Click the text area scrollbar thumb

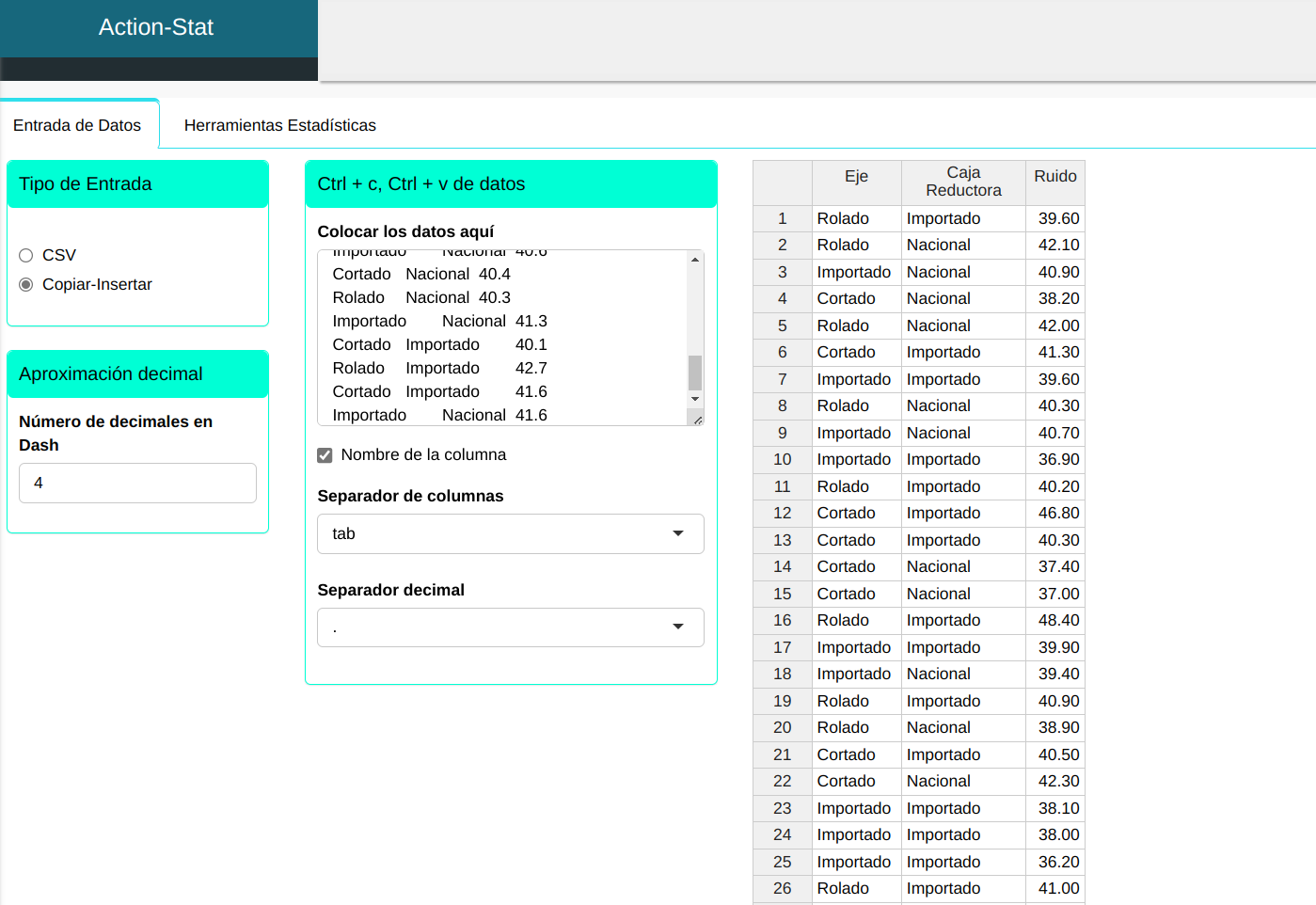coord(695,373)
